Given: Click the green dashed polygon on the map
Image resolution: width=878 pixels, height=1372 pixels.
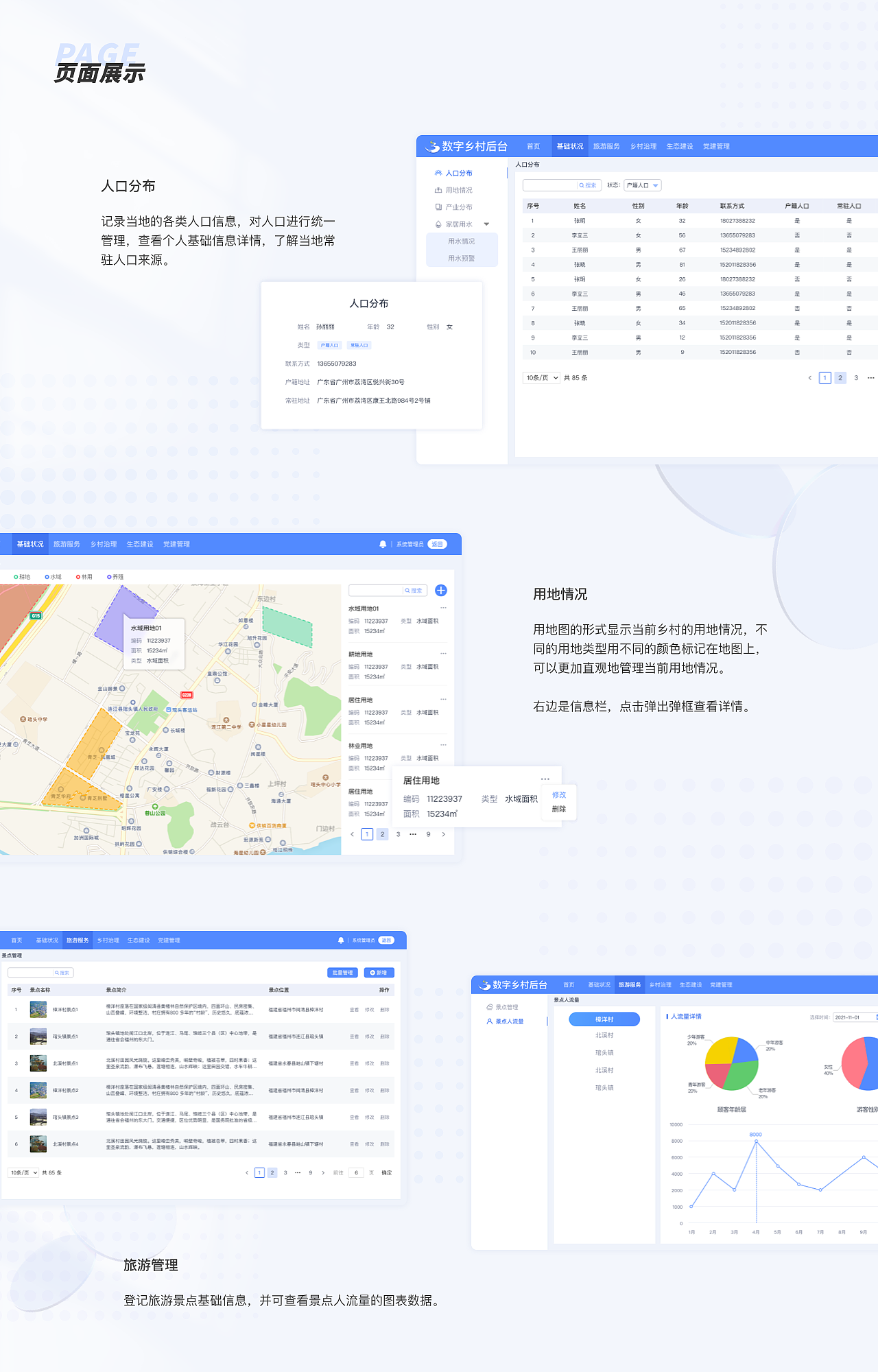Looking at the screenshot, I should pos(288,626).
